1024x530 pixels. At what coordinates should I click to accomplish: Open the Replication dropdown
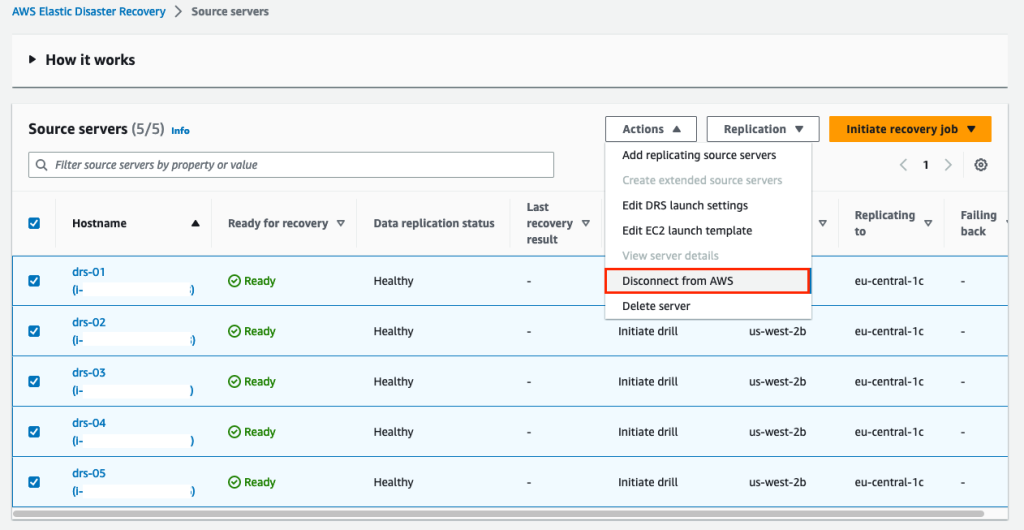763,129
